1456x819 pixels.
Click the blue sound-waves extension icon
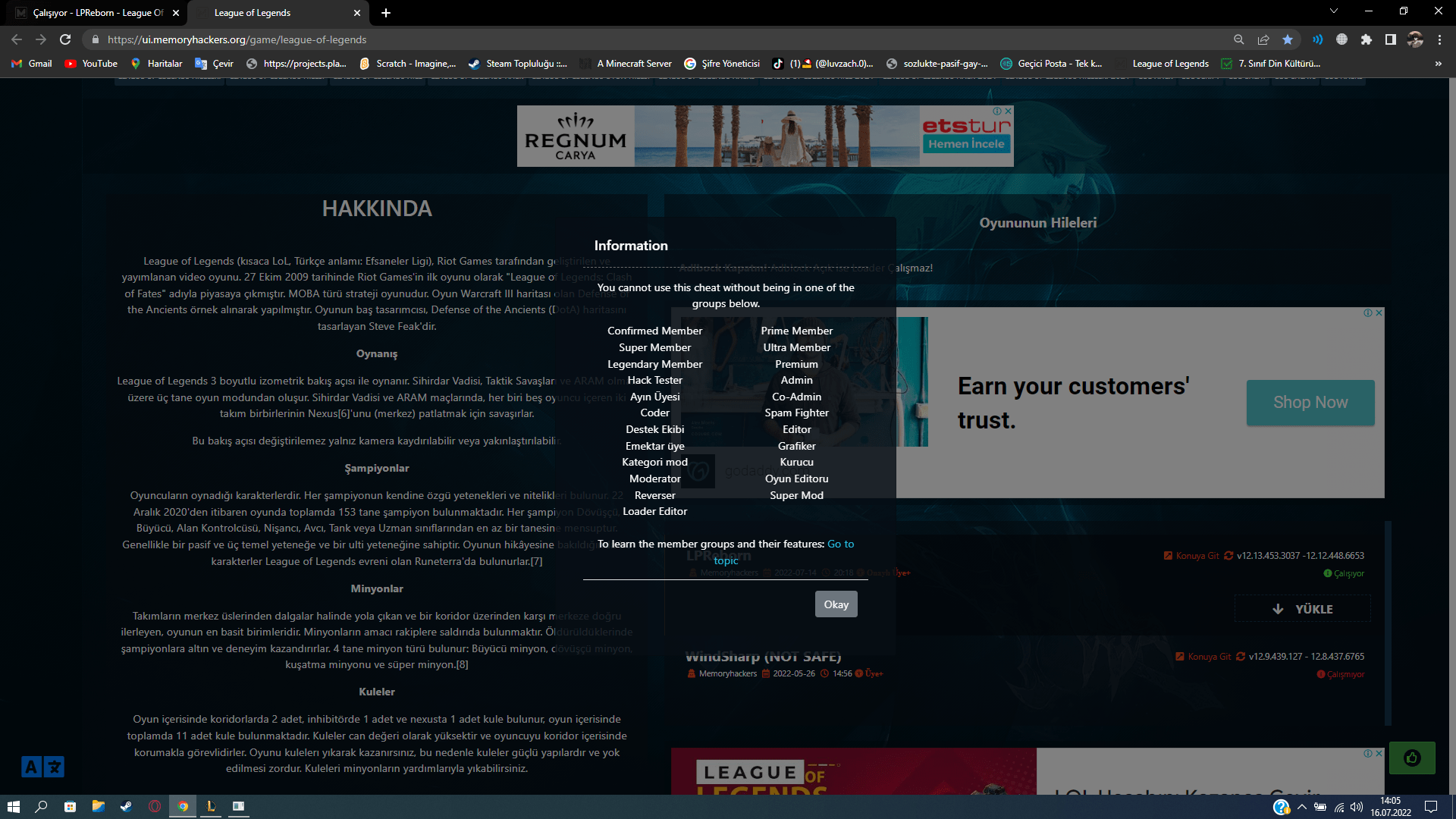click(1318, 39)
